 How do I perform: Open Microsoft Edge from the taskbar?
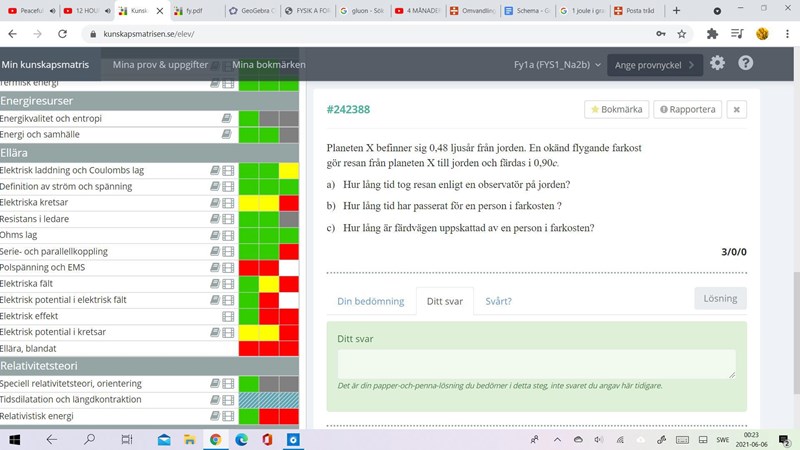point(241,439)
